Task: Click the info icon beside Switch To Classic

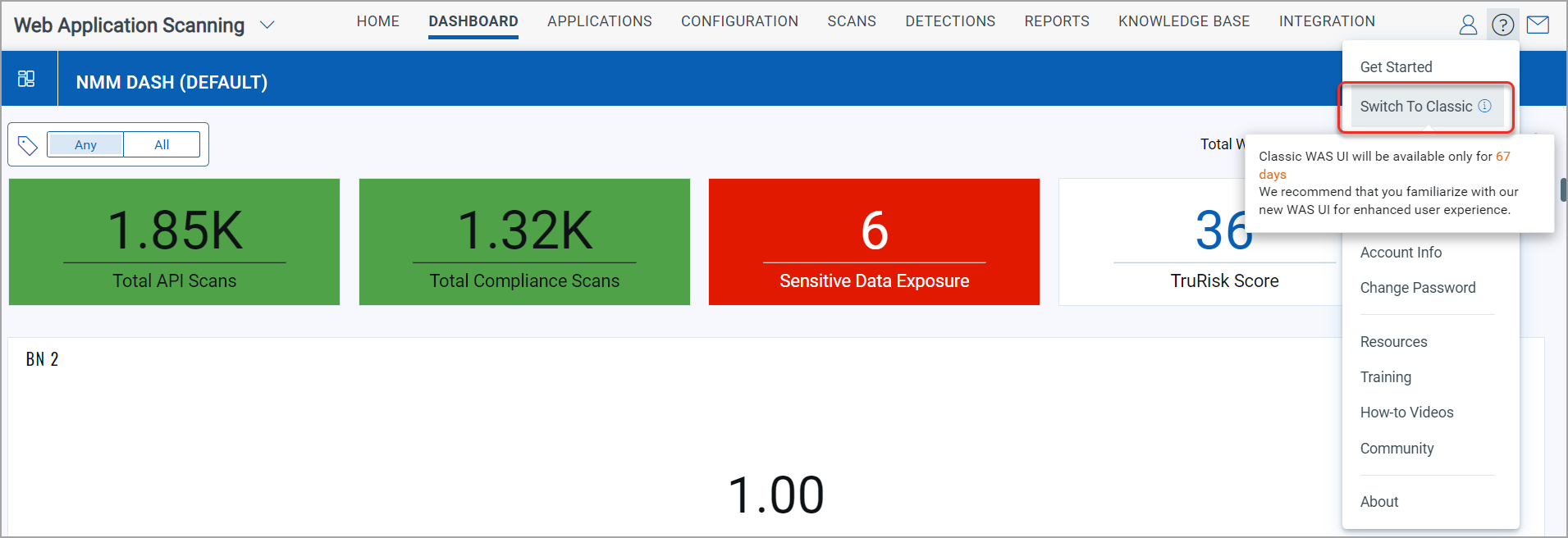Action: [1484, 106]
